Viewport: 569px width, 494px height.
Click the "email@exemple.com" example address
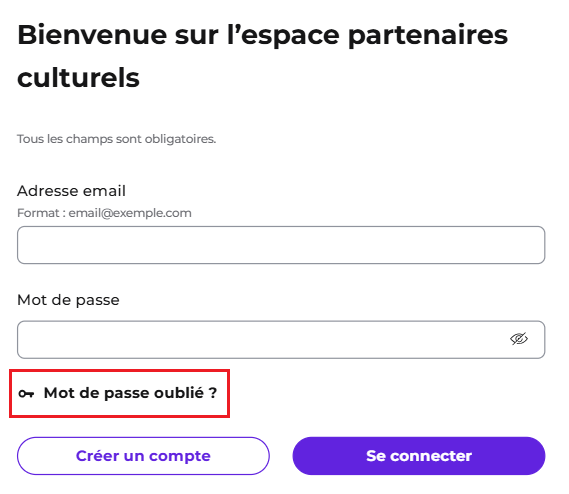pyautogui.click(x=130, y=213)
